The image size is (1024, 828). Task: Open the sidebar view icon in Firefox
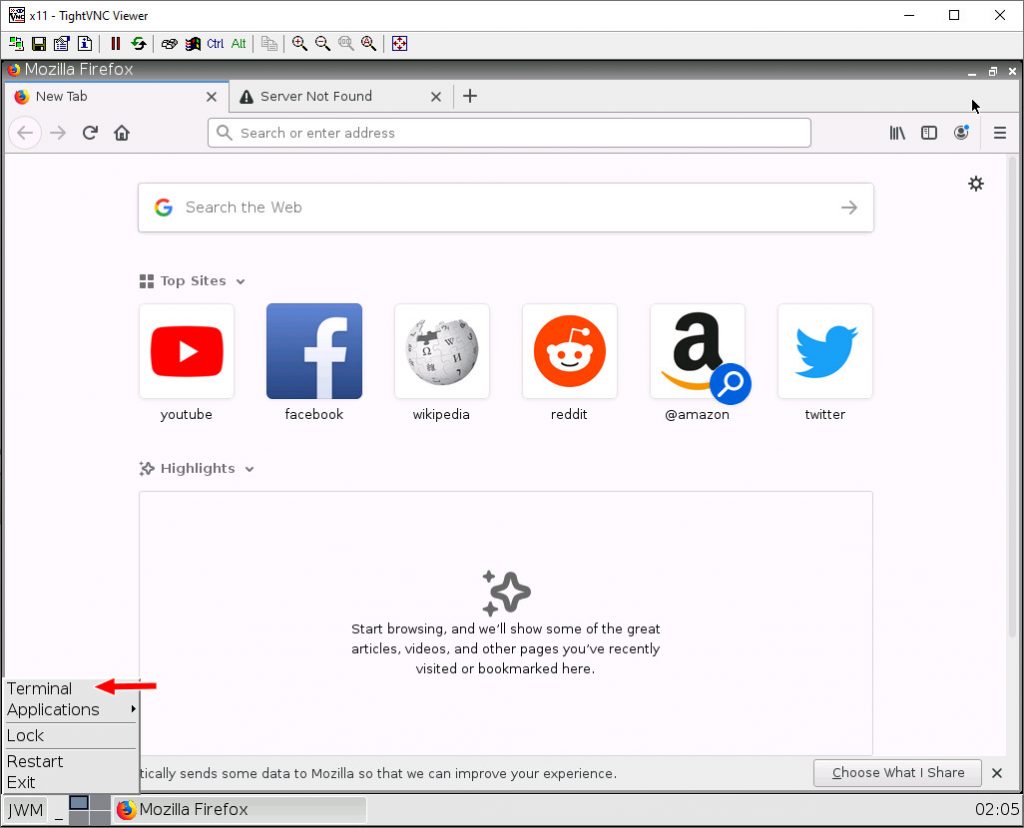(929, 132)
